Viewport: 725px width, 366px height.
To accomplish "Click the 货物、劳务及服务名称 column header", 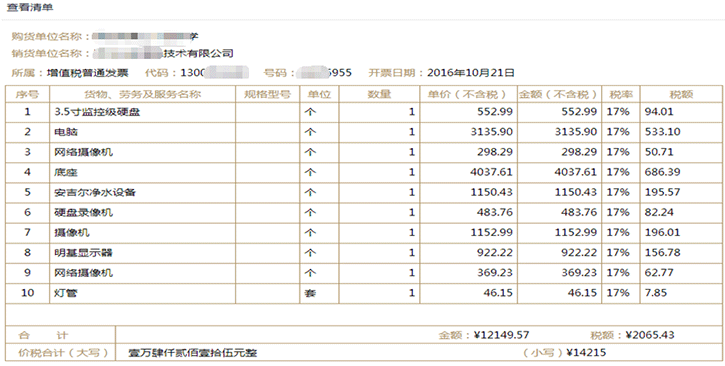I will tap(142, 94).
